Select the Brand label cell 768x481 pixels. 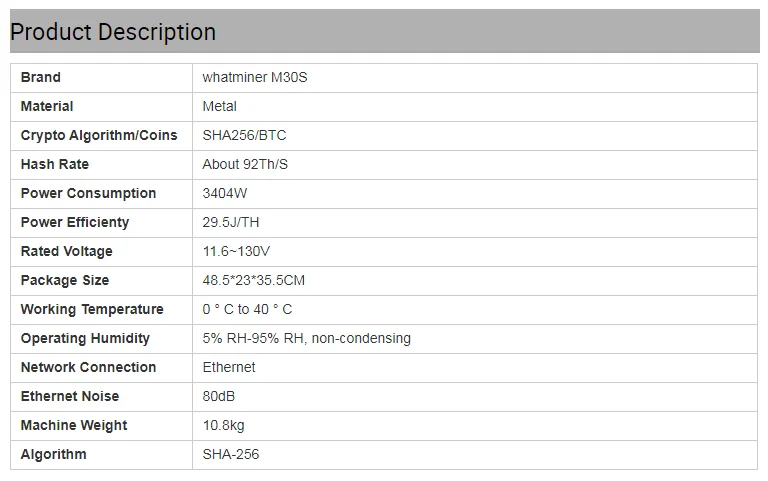click(x=101, y=78)
